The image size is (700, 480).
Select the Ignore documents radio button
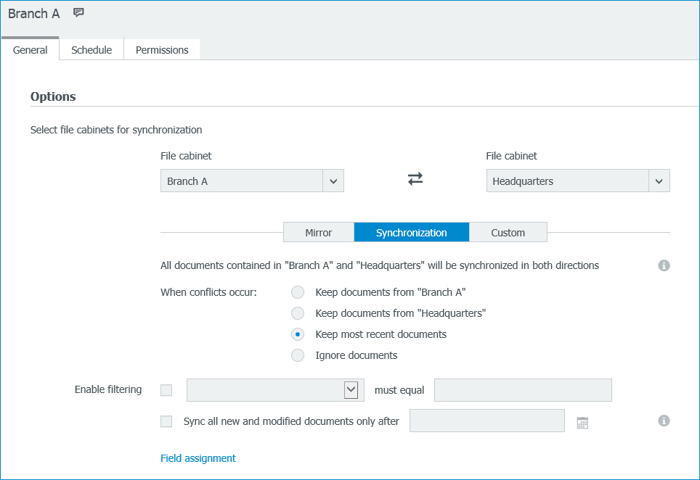[298, 355]
